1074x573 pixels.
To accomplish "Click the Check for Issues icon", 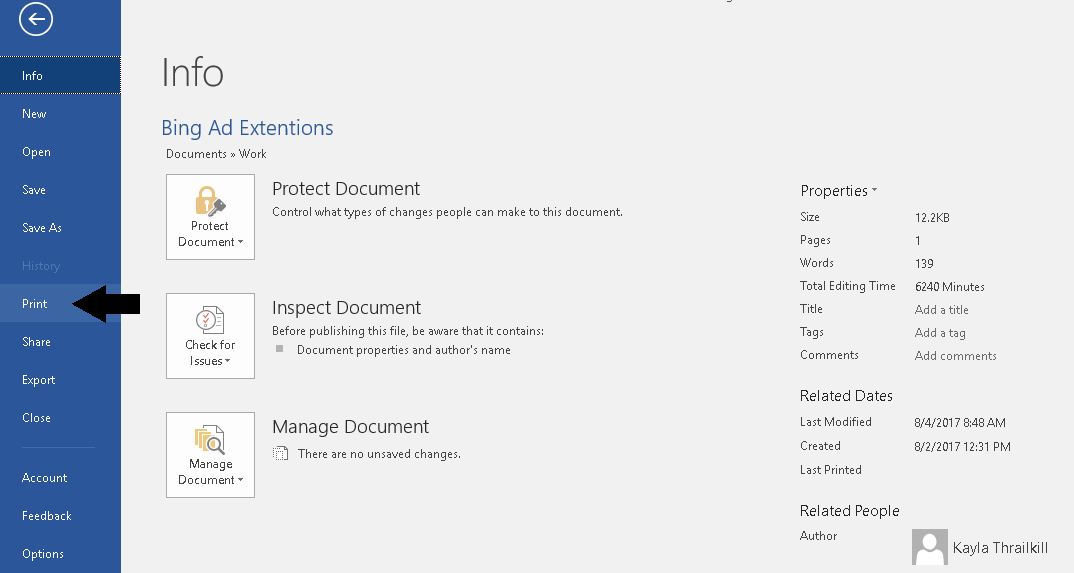I will click(x=210, y=320).
